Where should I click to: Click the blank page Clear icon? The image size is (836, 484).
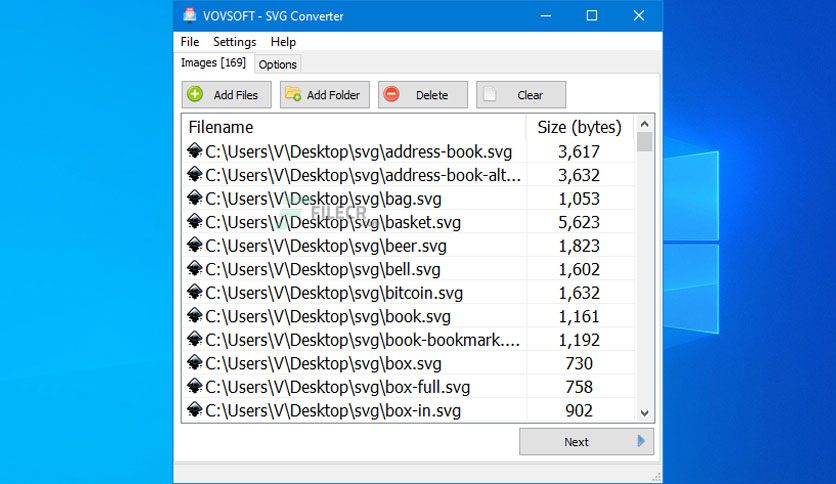coord(489,94)
